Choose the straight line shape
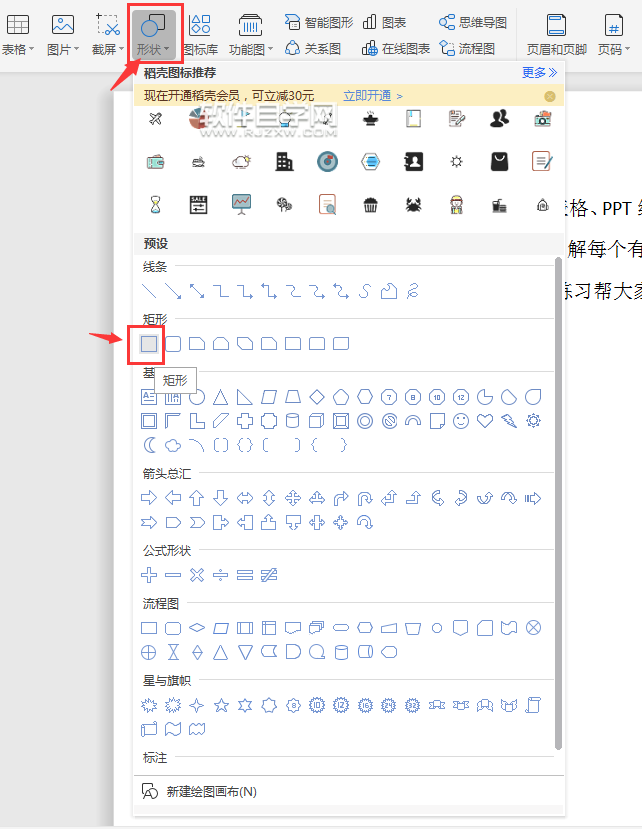Screen dimensions: 642x829 pos(149,291)
